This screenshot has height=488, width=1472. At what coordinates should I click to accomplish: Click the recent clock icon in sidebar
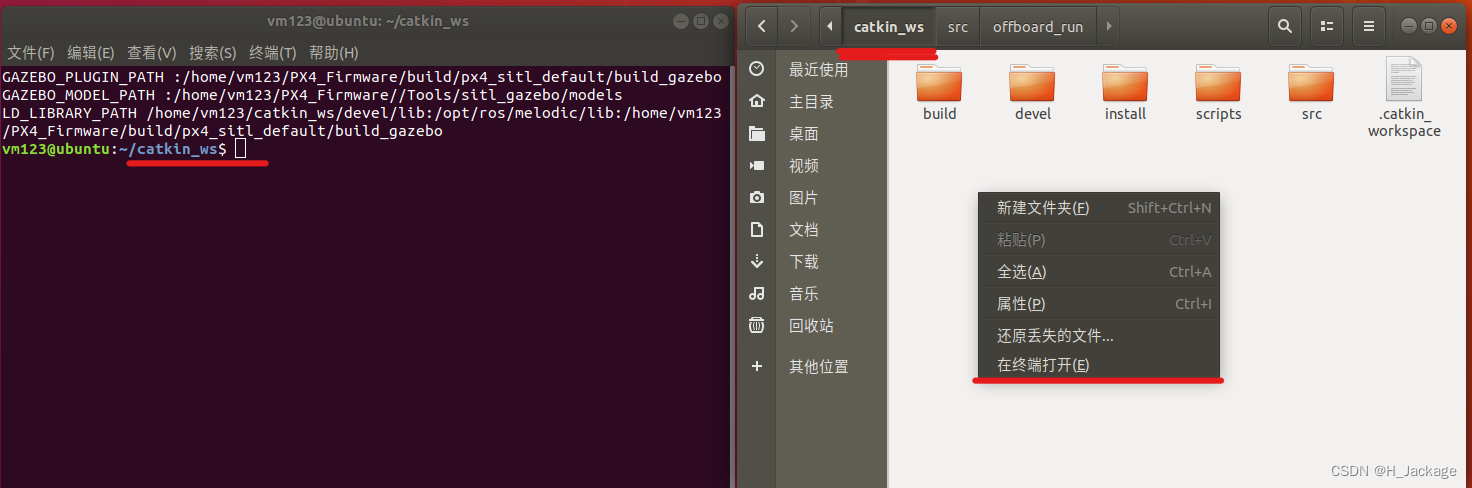757,69
